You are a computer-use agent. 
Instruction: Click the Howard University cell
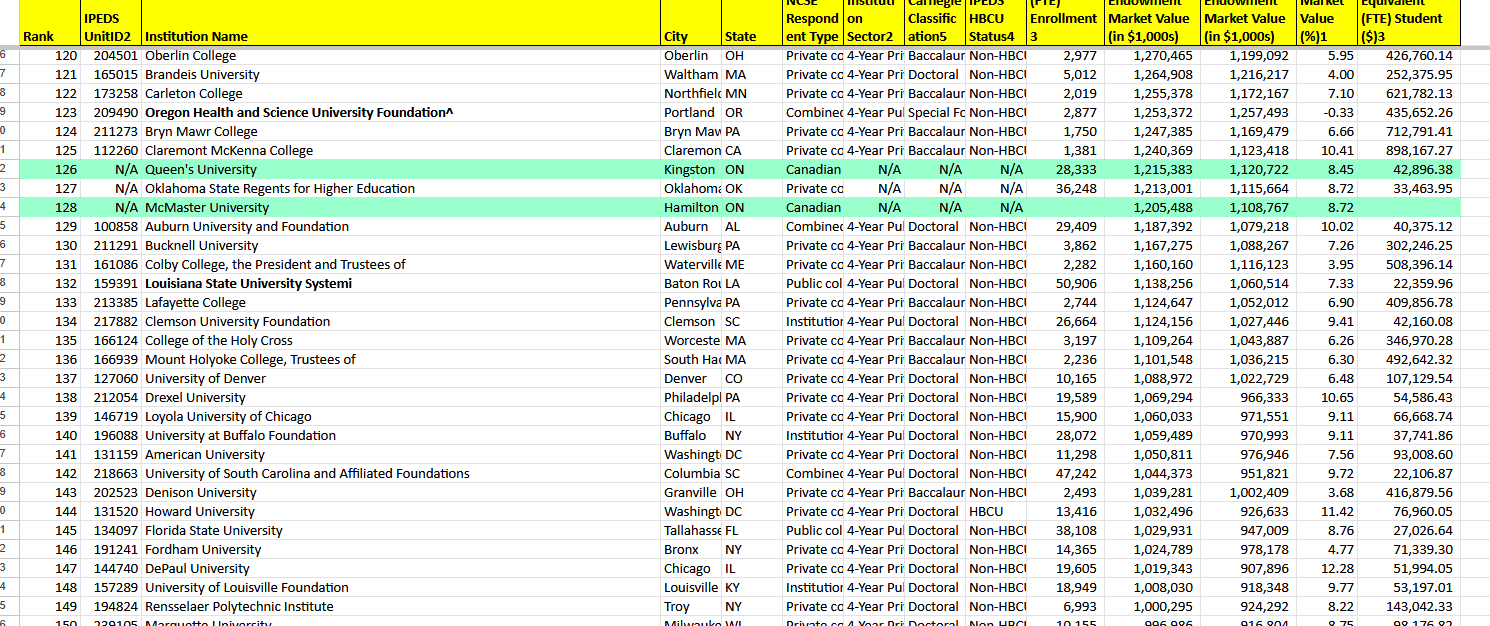(401, 512)
